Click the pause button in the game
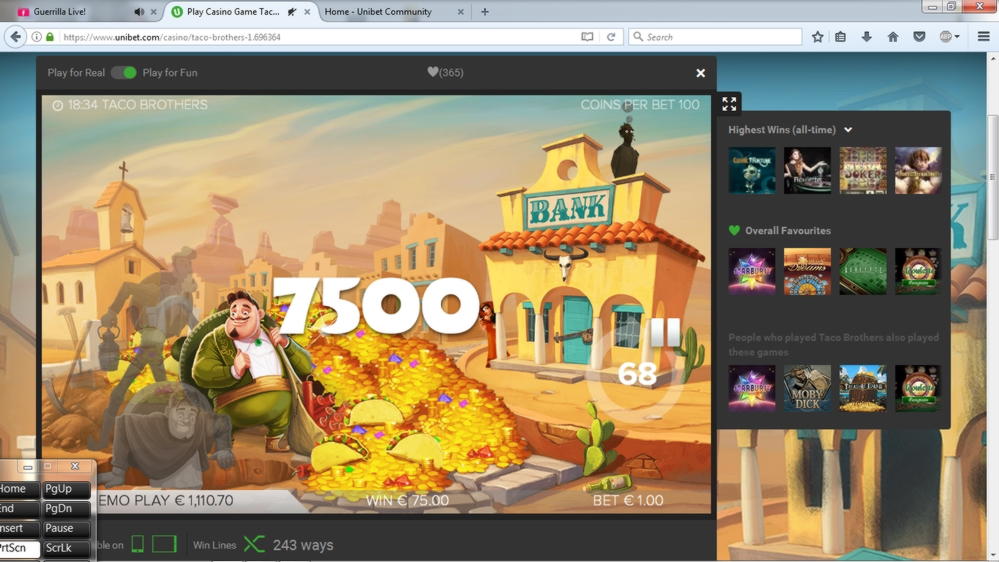 click(x=665, y=332)
